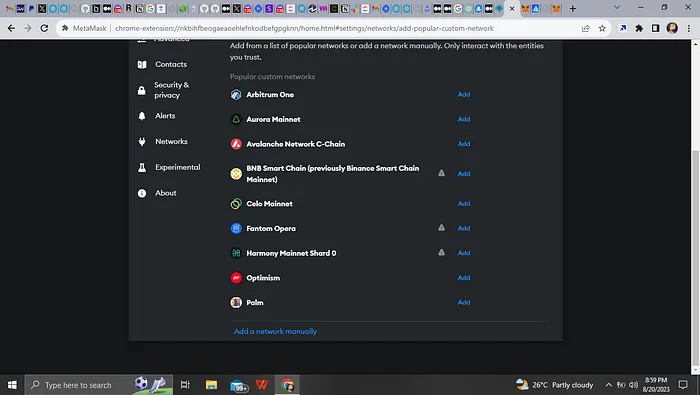Viewport: 700px width, 395px height.
Task: Click the share page icon in address bar
Action: coord(586,28)
